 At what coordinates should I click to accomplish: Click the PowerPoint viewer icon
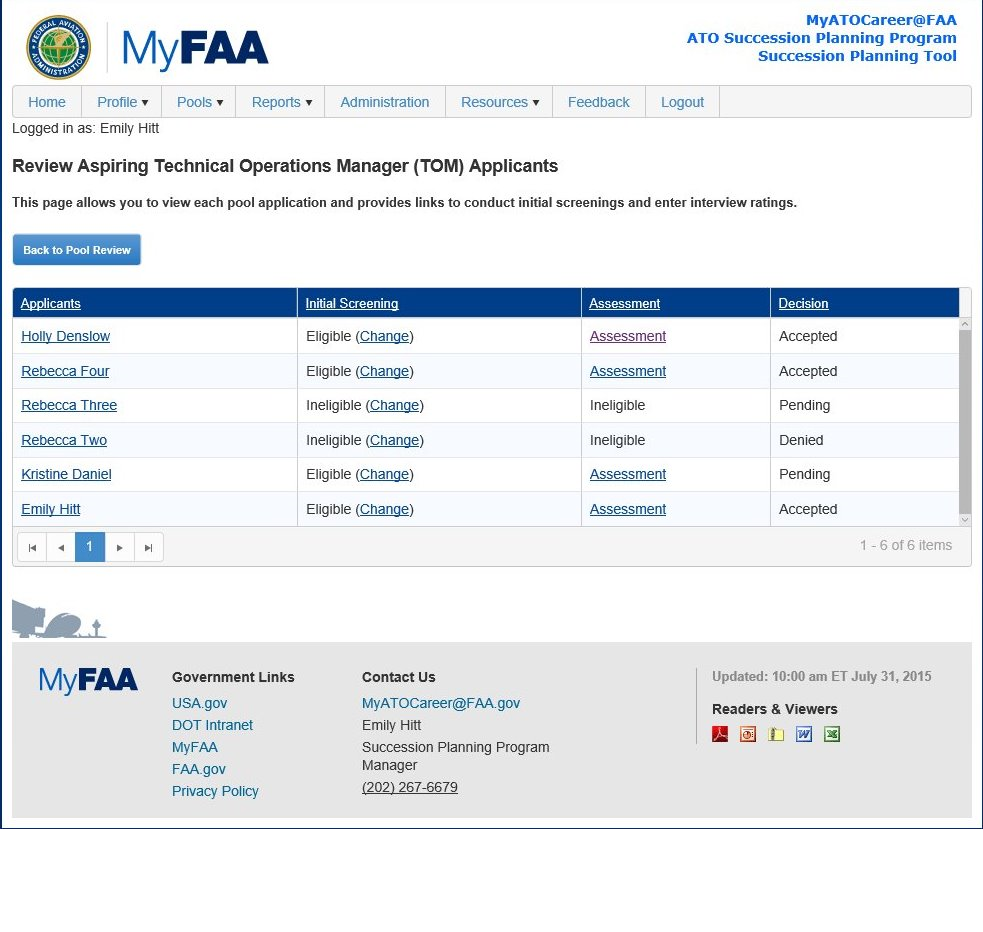(748, 734)
